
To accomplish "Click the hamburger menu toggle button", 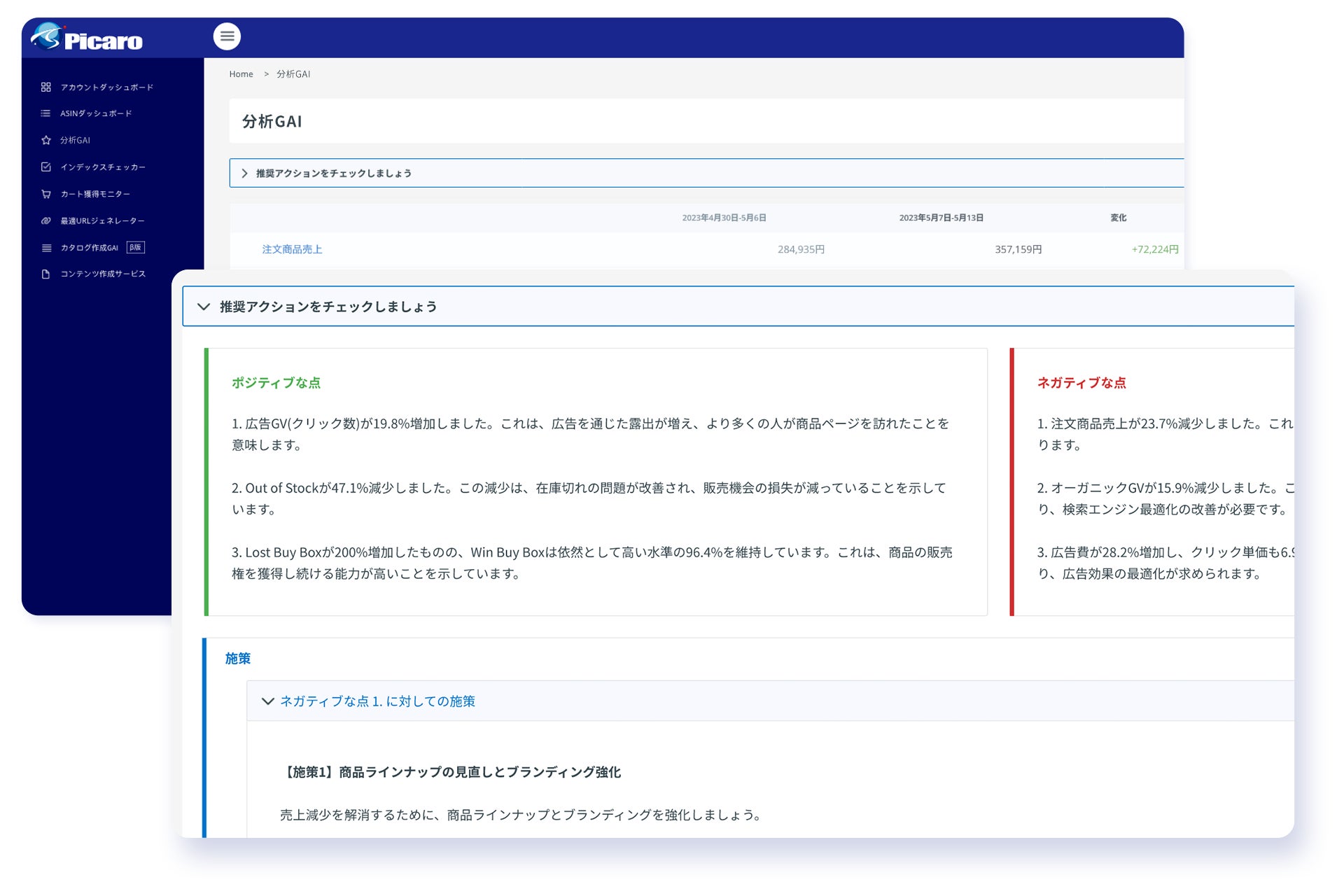I will [x=227, y=36].
